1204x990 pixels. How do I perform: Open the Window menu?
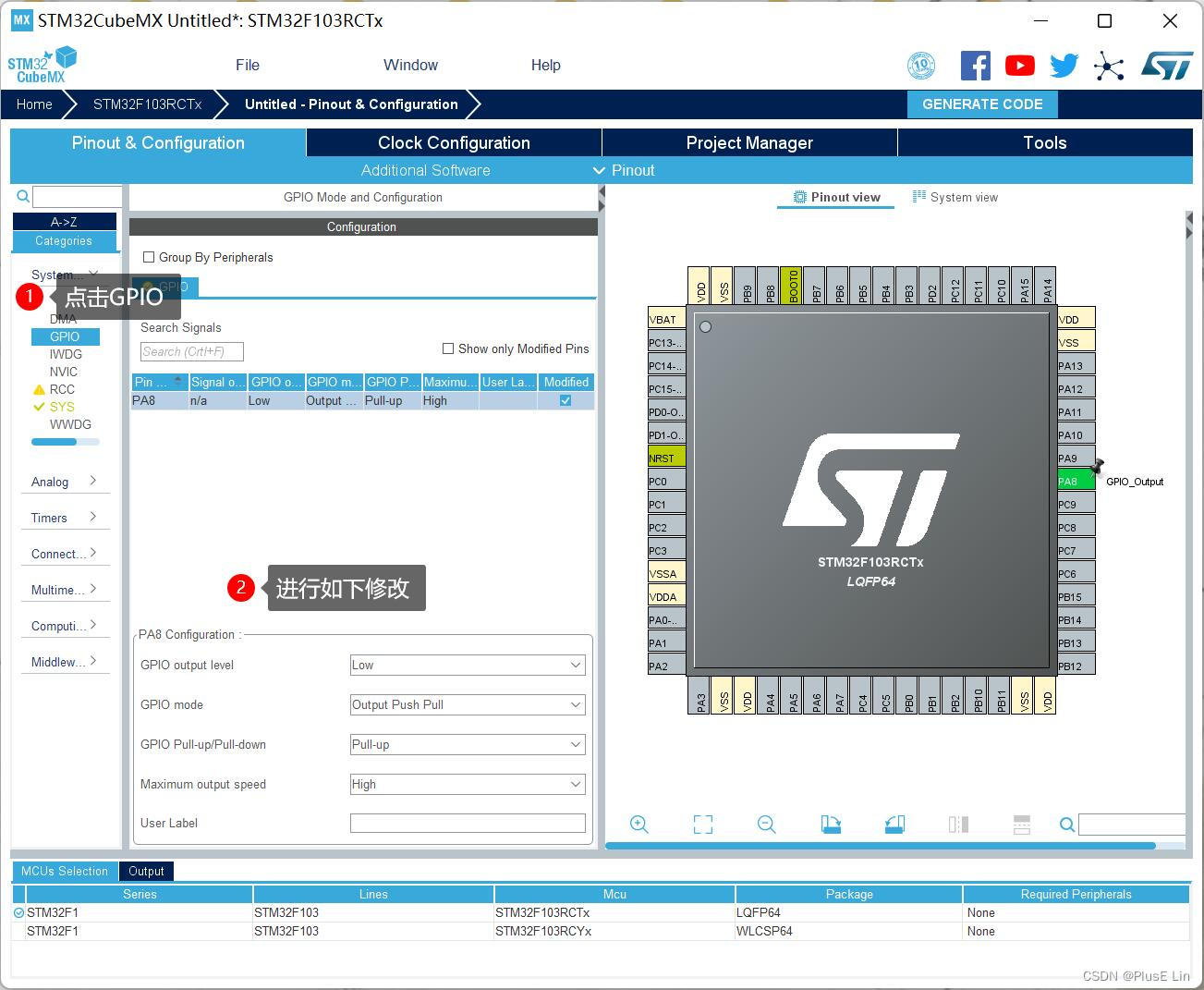point(410,65)
